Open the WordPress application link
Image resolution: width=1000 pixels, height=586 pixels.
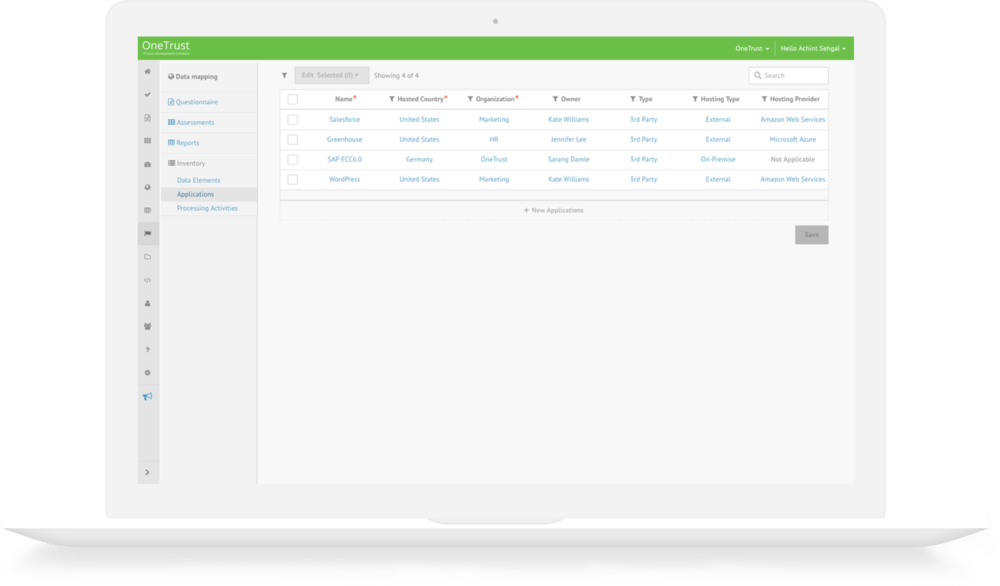[x=344, y=179]
